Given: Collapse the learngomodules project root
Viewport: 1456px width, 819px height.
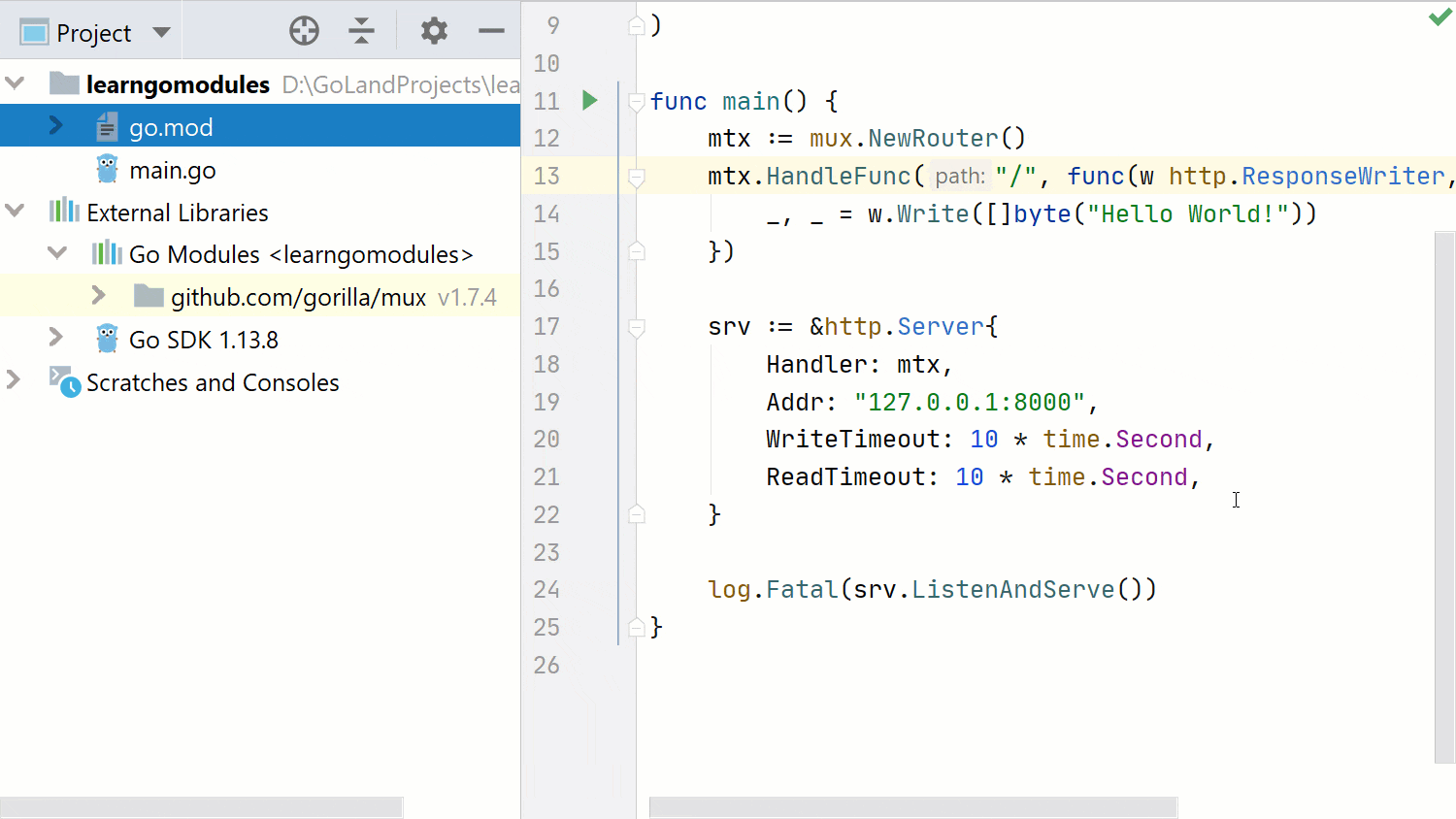Looking at the screenshot, I should tap(15, 83).
